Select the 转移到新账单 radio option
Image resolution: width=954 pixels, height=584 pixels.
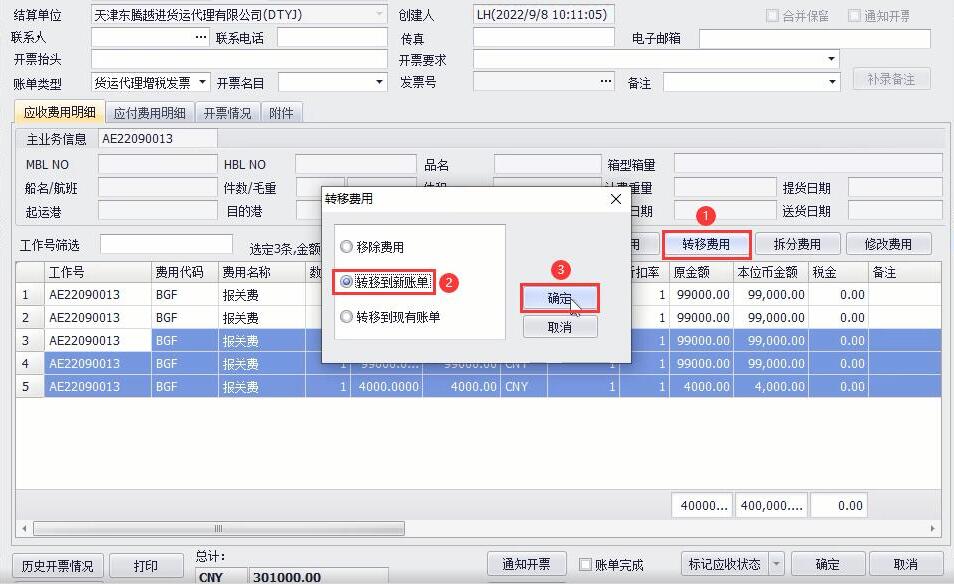(x=347, y=282)
